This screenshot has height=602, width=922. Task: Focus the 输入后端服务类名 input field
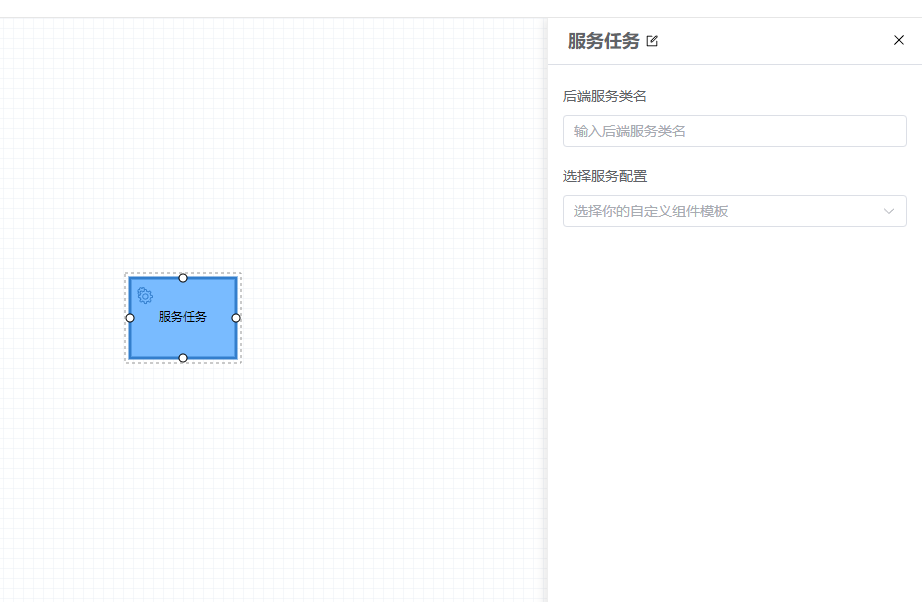click(734, 131)
